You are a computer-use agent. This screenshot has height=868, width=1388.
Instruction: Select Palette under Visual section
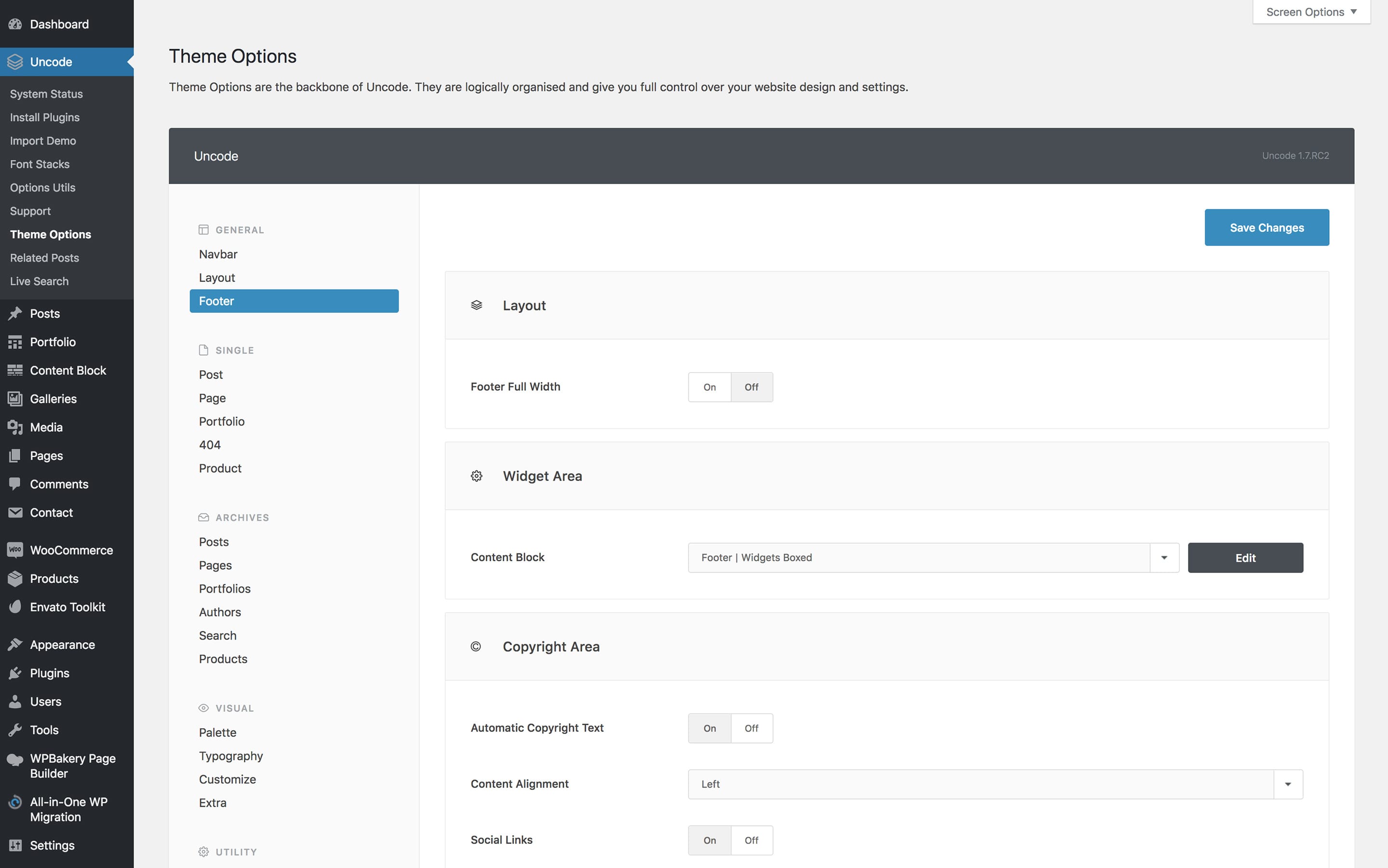[217, 733]
